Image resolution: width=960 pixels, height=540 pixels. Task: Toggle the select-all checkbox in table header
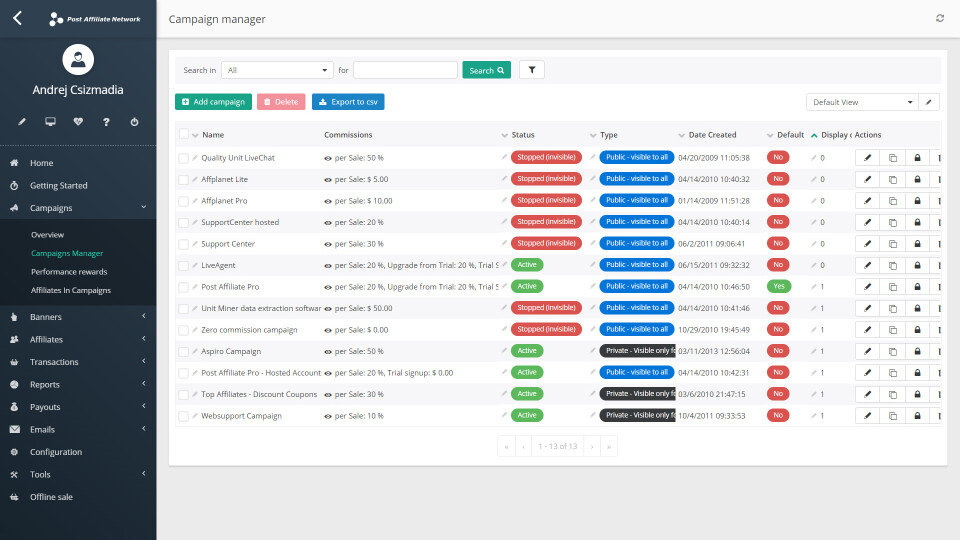click(x=183, y=134)
